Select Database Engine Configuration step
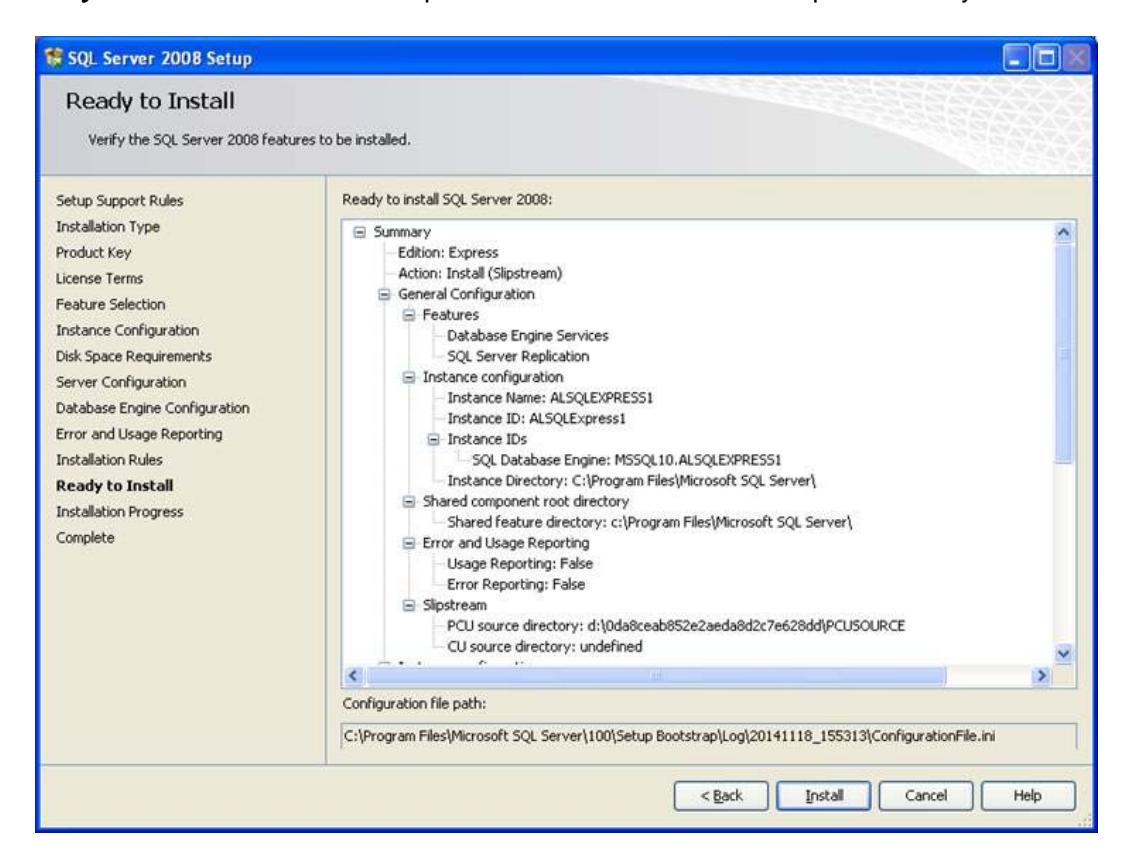1124x860 pixels. tap(153, 408)
